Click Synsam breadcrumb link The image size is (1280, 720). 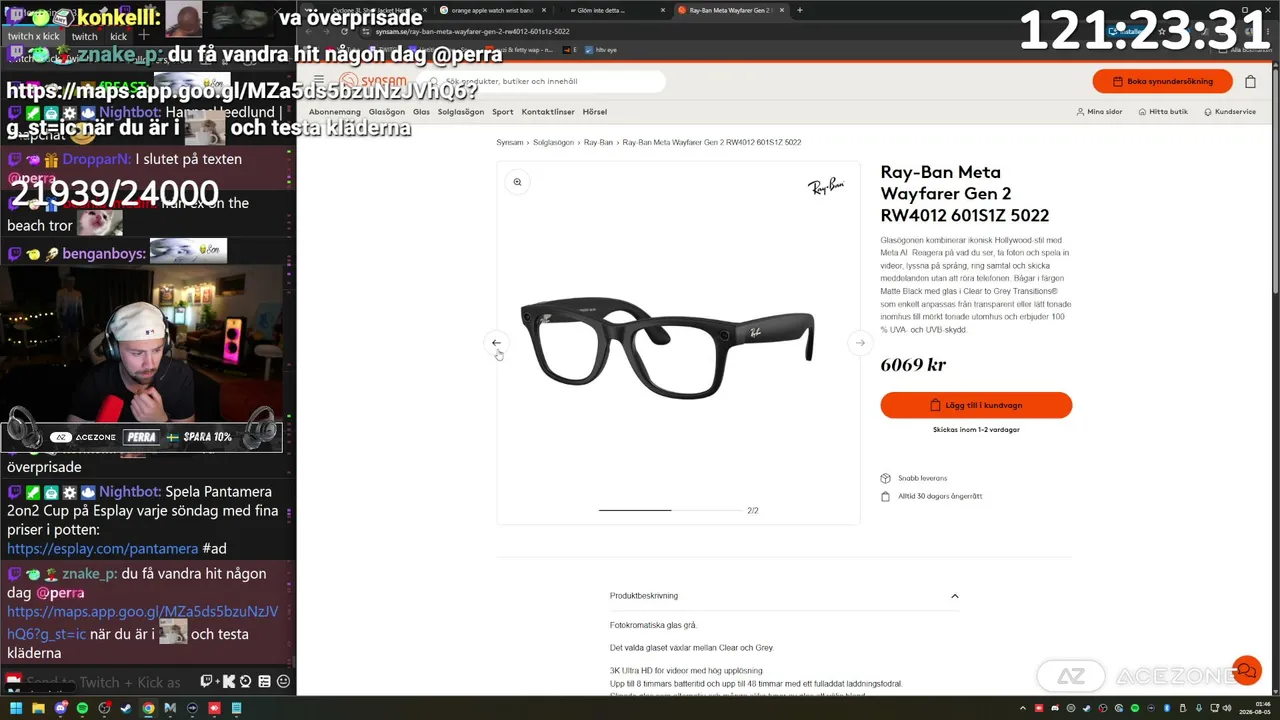tap(510, 143)
